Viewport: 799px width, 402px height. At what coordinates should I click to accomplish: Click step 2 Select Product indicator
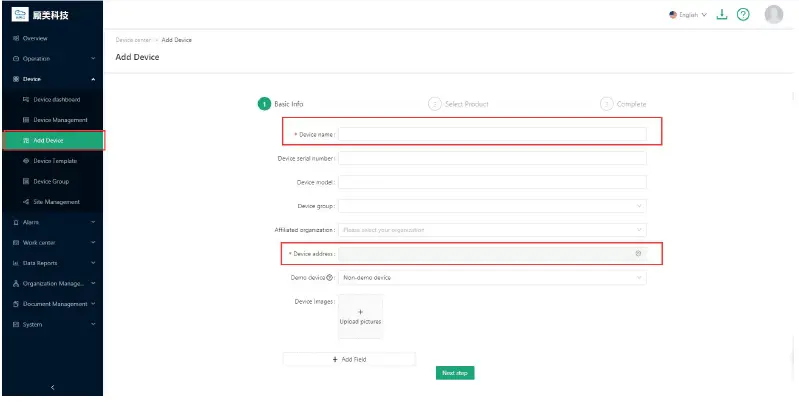pyautogui.click(x=458, y=104)
